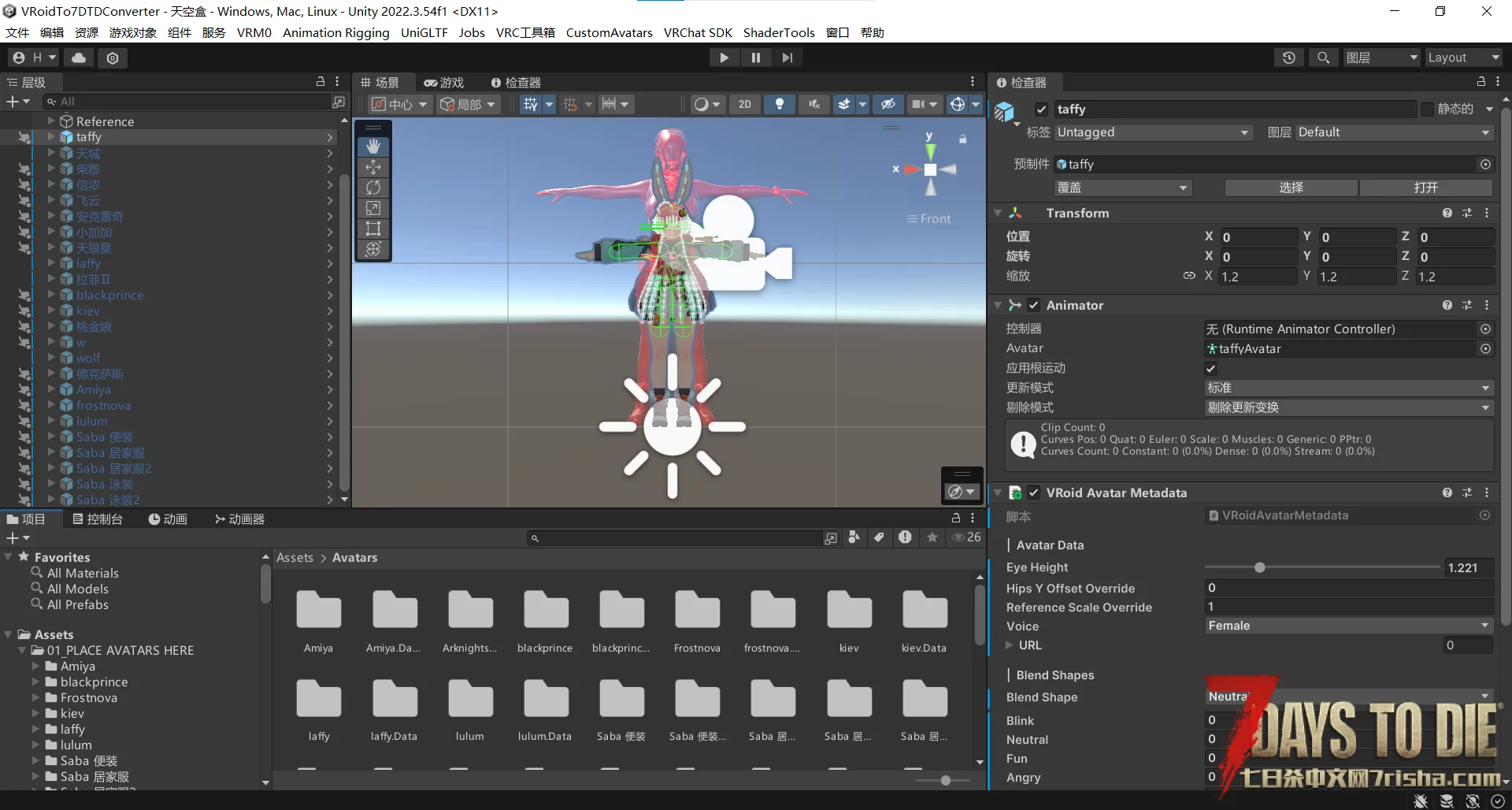The height and width of the screenshot is (810, 1512).
Task: Select the Move tool in scene toolbar
Action: click(x=373, y=167)
